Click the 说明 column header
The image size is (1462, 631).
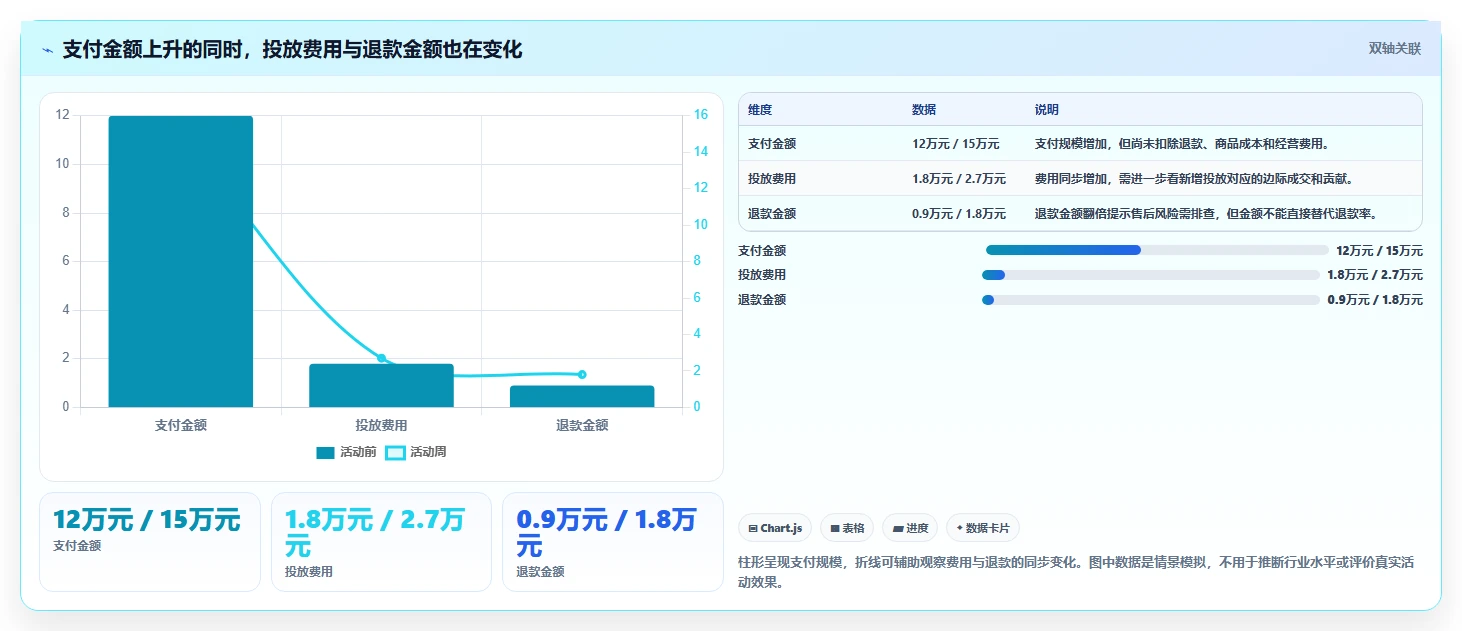[x=1047, y=110]
